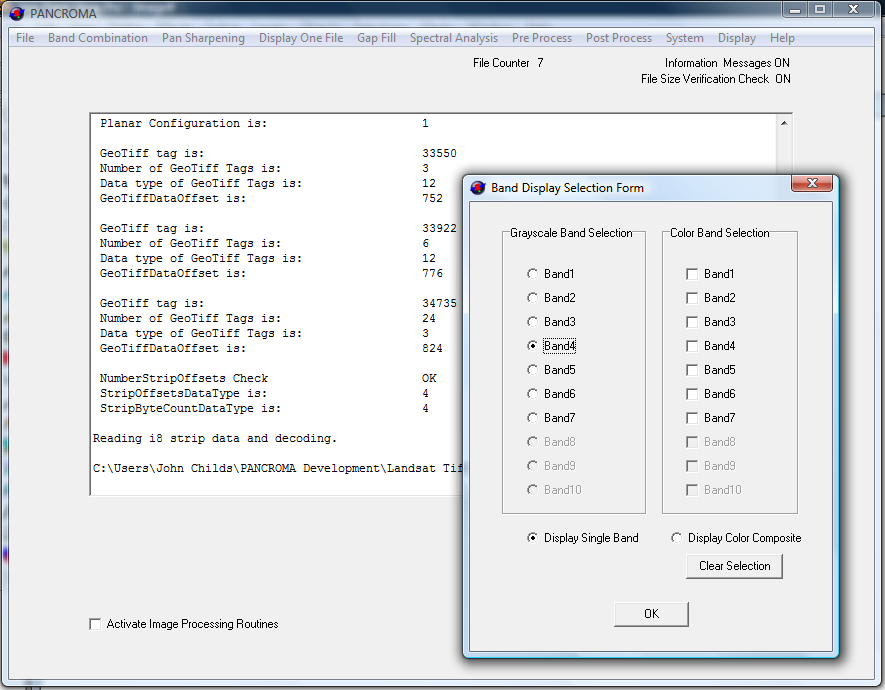Click 'Information Messages ON' status text
885x690 pixels.
pyautogui.click(x=727, y=63)
